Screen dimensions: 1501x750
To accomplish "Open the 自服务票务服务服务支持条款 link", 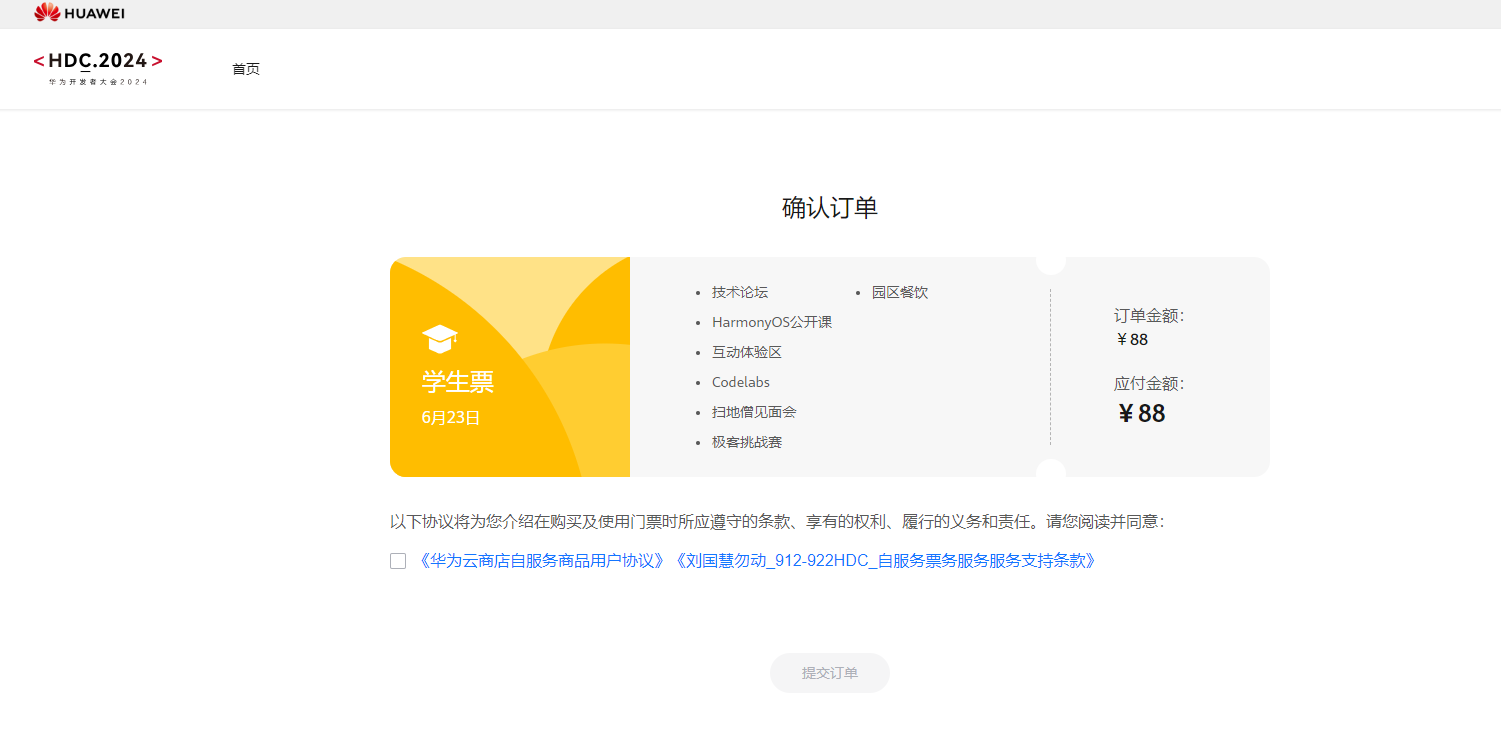I will pyautogui.click(x=885, y=561).
